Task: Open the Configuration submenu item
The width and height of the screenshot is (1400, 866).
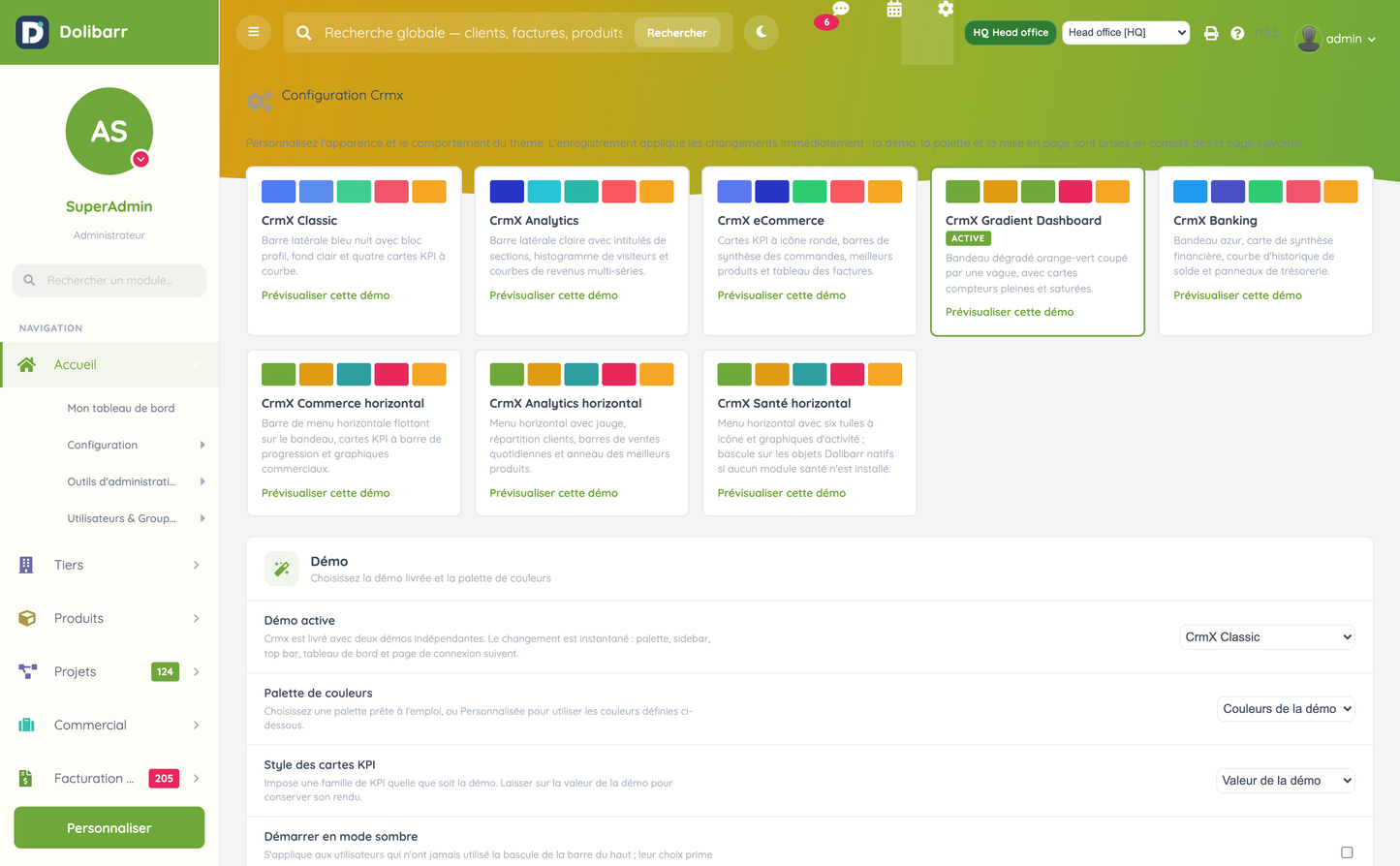Action: [x=103, y=445]
